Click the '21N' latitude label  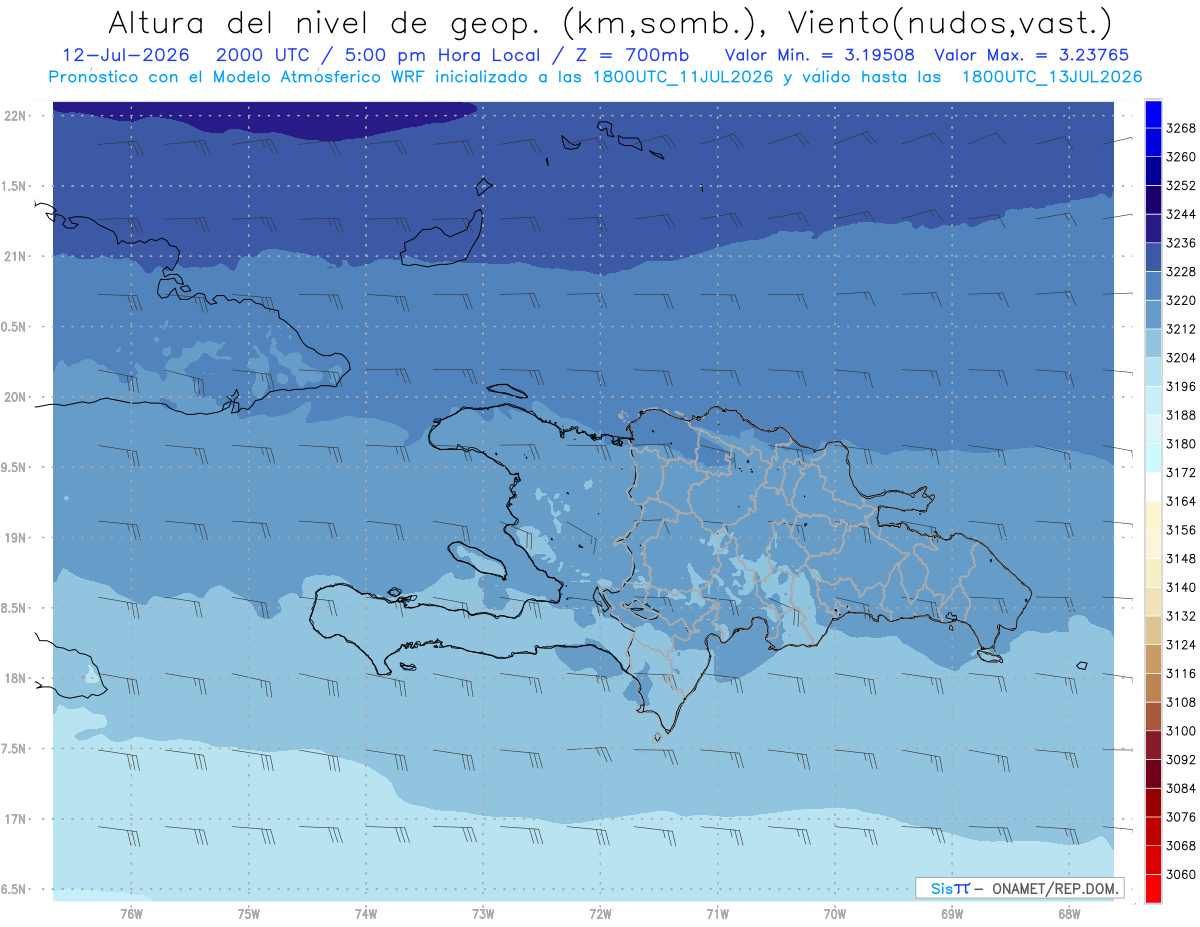[x=15, y=256]
